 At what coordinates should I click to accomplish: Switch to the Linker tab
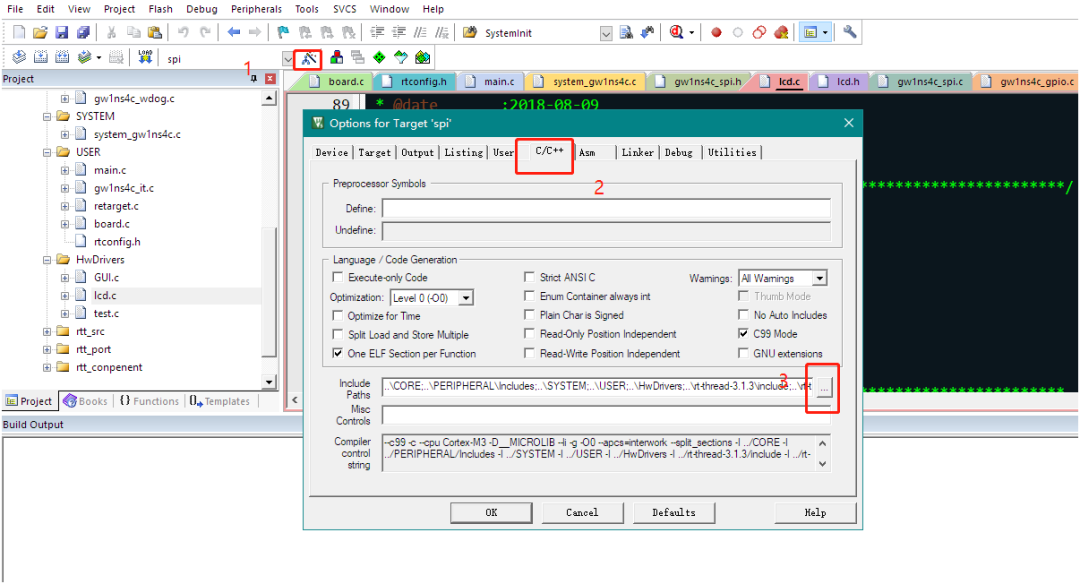[637, 152]
